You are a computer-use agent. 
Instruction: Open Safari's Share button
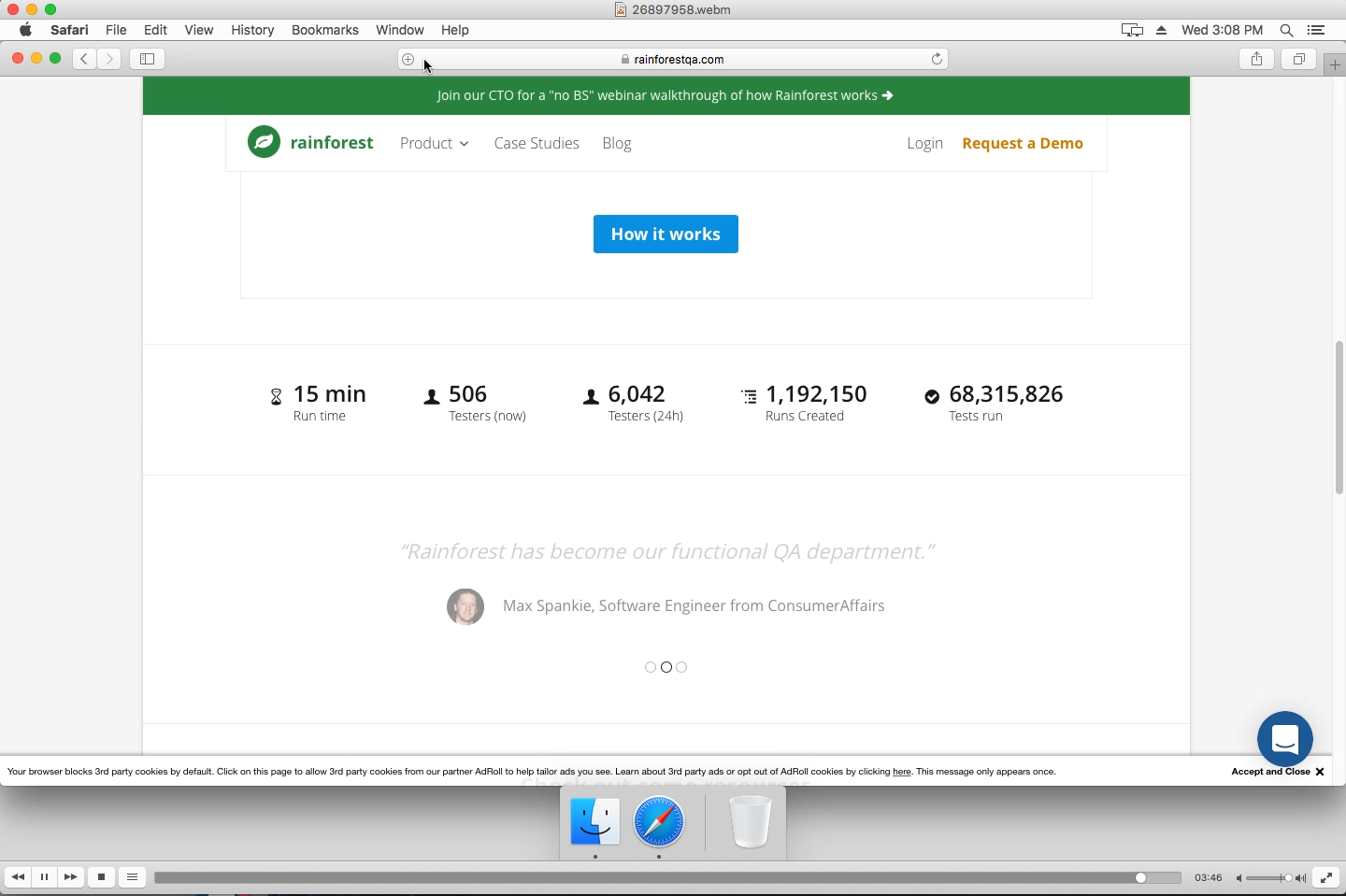point(1257,59)
